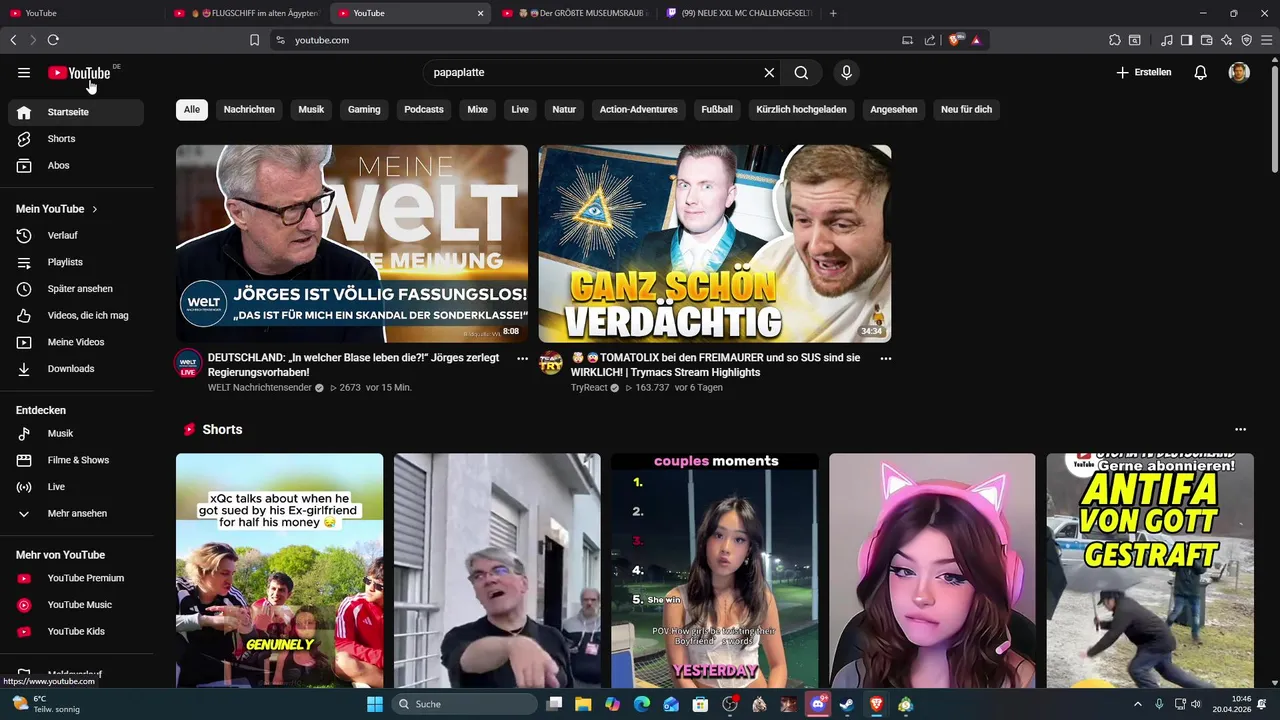Image resolution: width=1280 pixels, height=720 pixels.
Task: Open Verlauf watch history
Action: (x=76, y=235)
